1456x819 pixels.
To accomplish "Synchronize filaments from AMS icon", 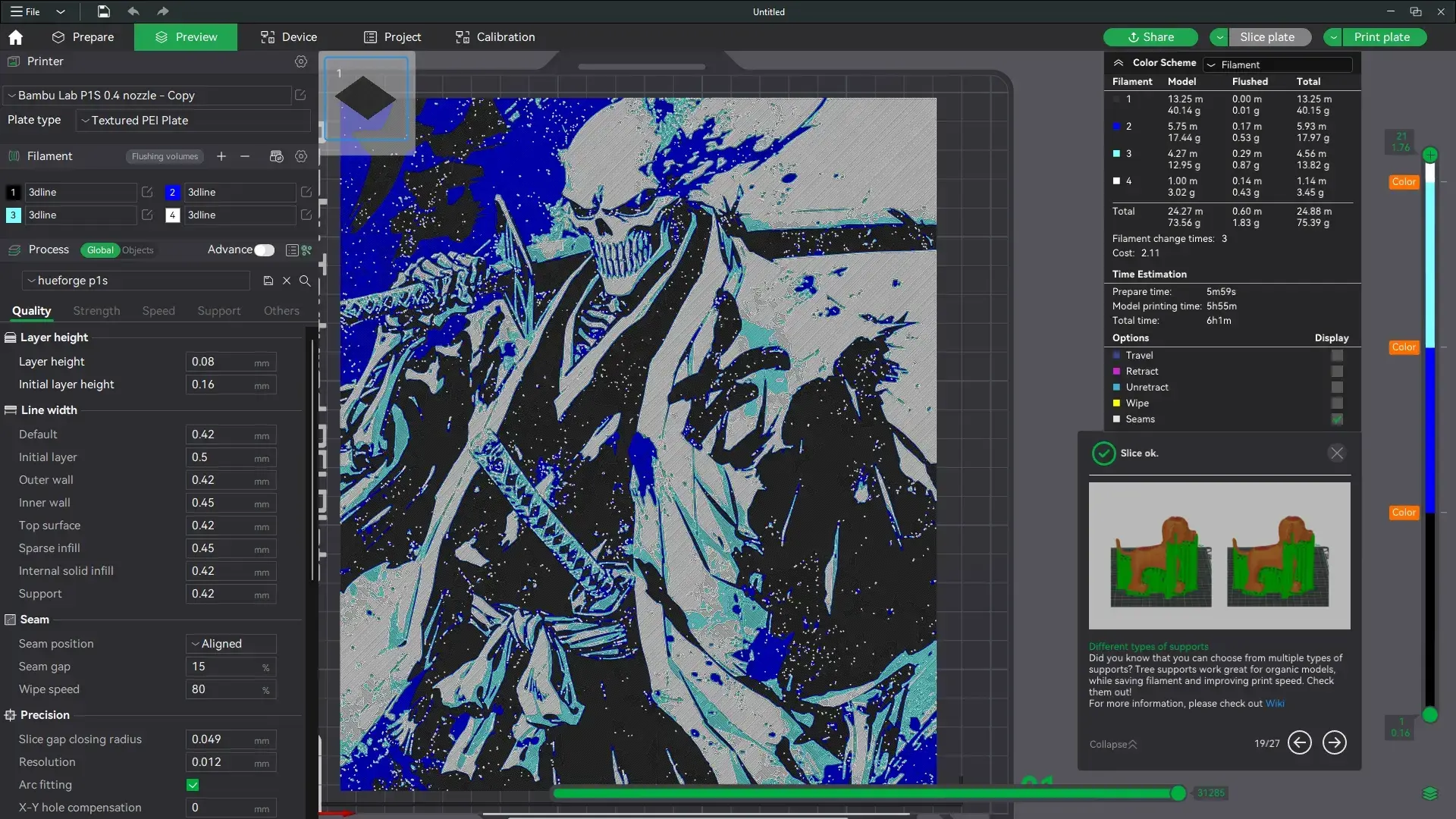I will coord(276,156).
